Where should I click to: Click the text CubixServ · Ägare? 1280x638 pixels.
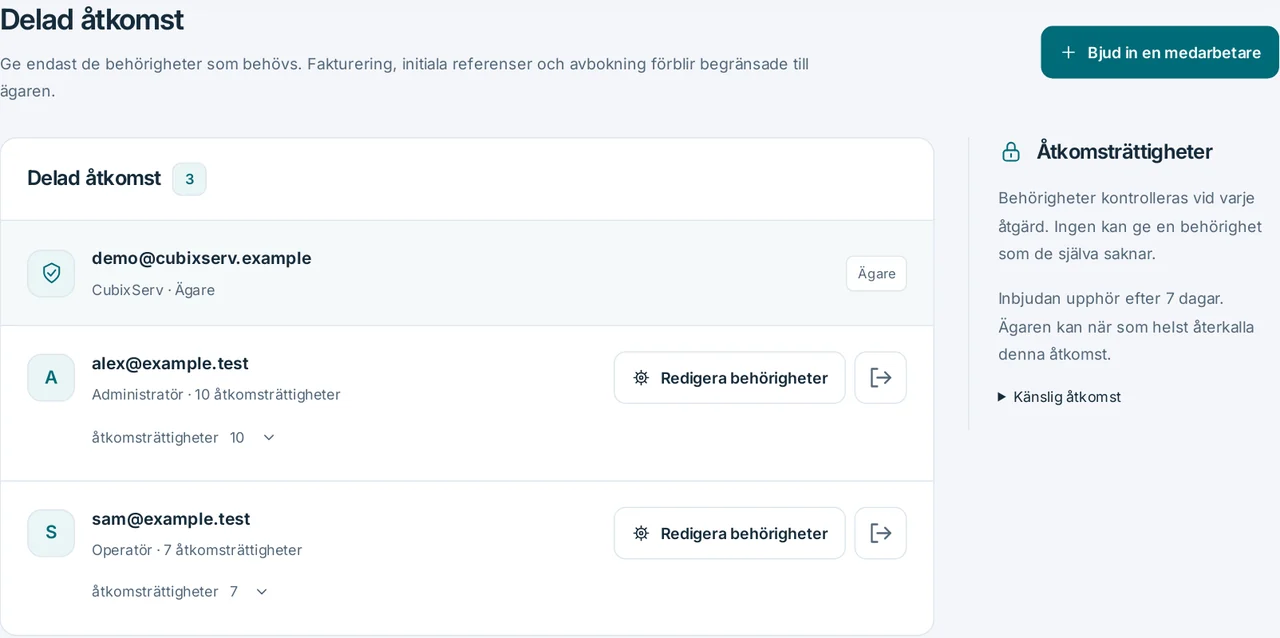point(153,290)
